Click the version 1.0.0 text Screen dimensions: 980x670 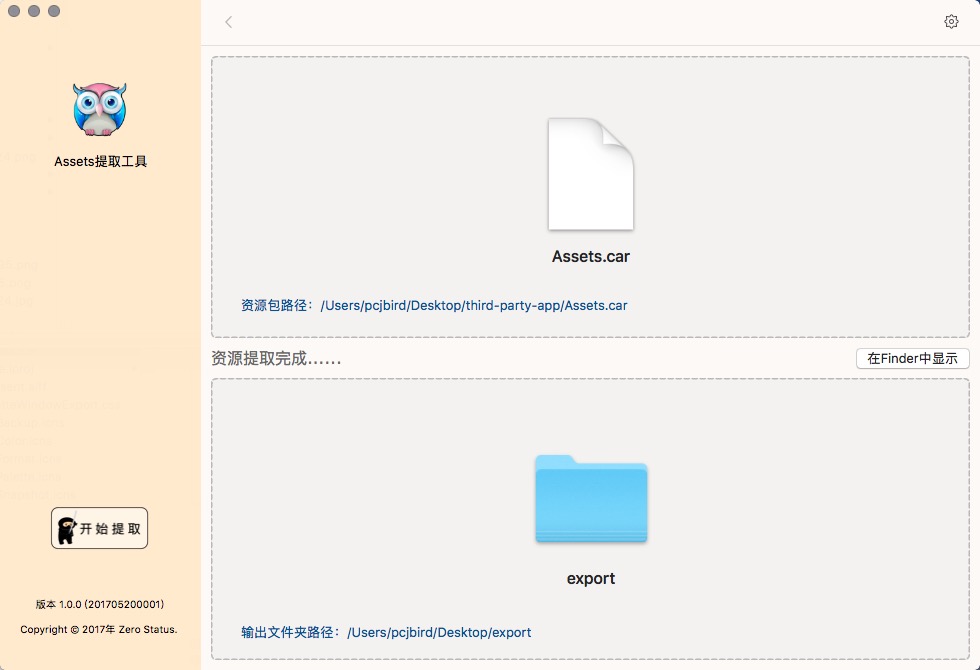[99, 604]
